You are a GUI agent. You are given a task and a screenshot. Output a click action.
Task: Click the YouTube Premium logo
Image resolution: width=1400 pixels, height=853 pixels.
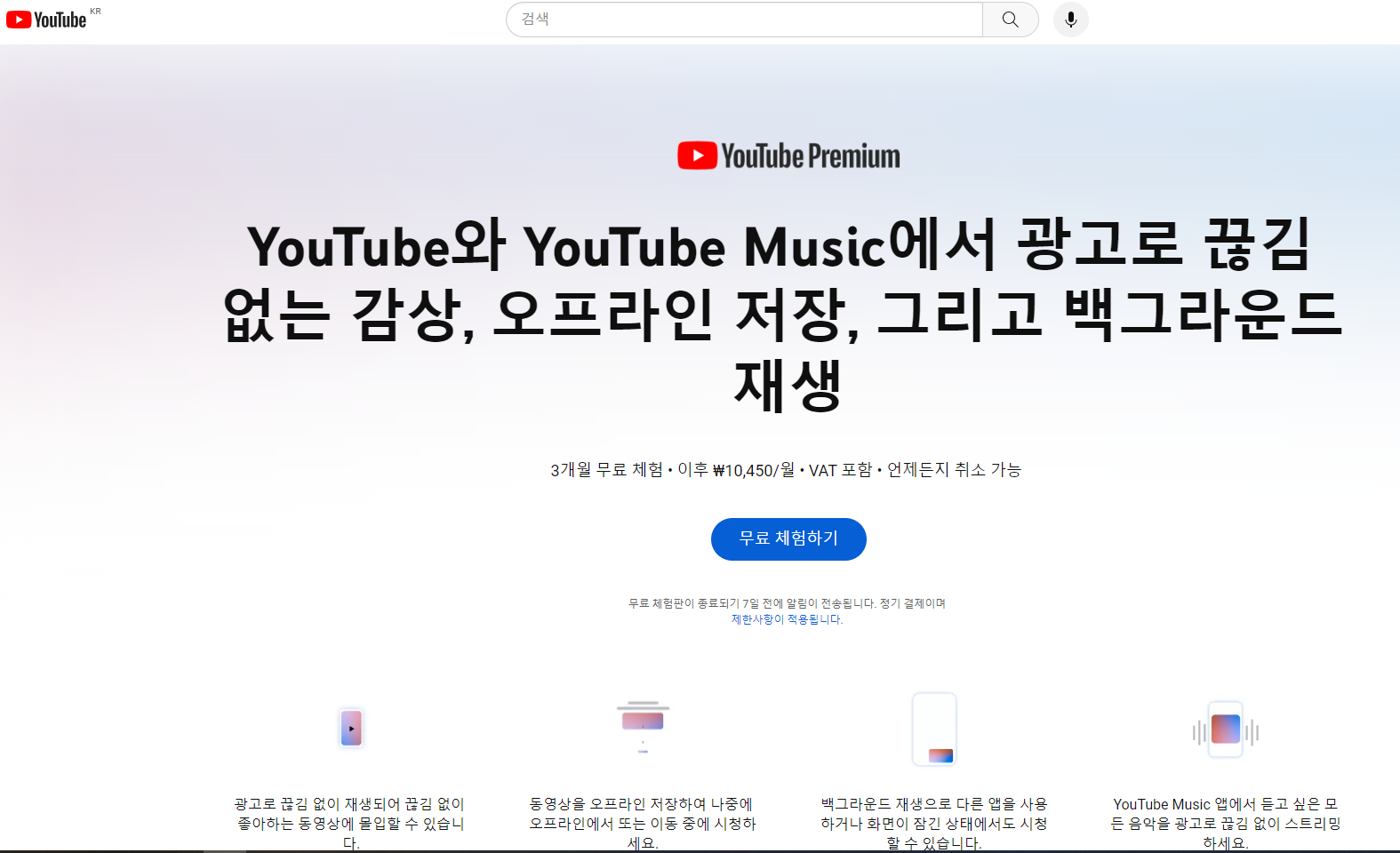coord(788,156)
